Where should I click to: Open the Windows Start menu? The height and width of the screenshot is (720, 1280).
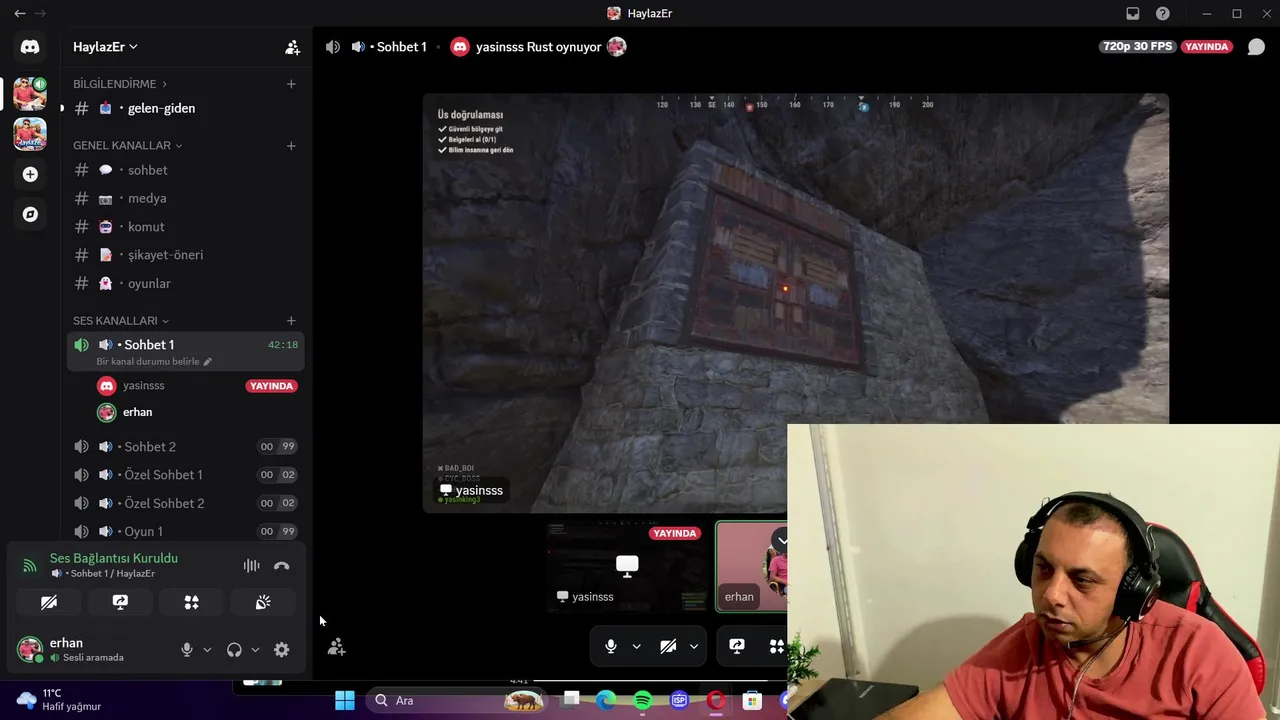[344, 700]
